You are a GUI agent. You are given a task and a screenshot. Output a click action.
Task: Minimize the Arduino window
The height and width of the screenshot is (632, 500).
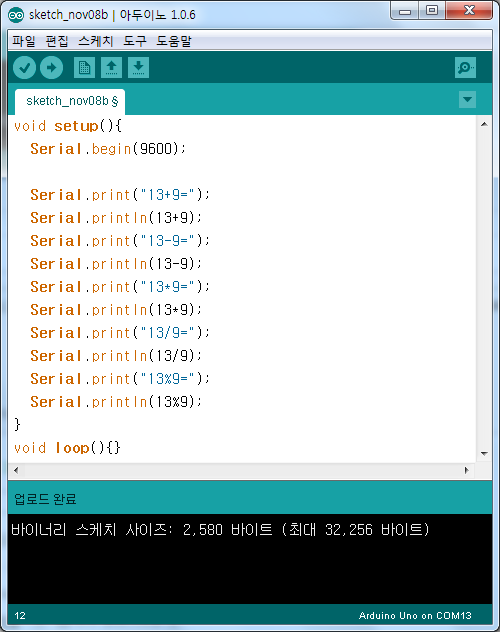[x=405, y=10]
